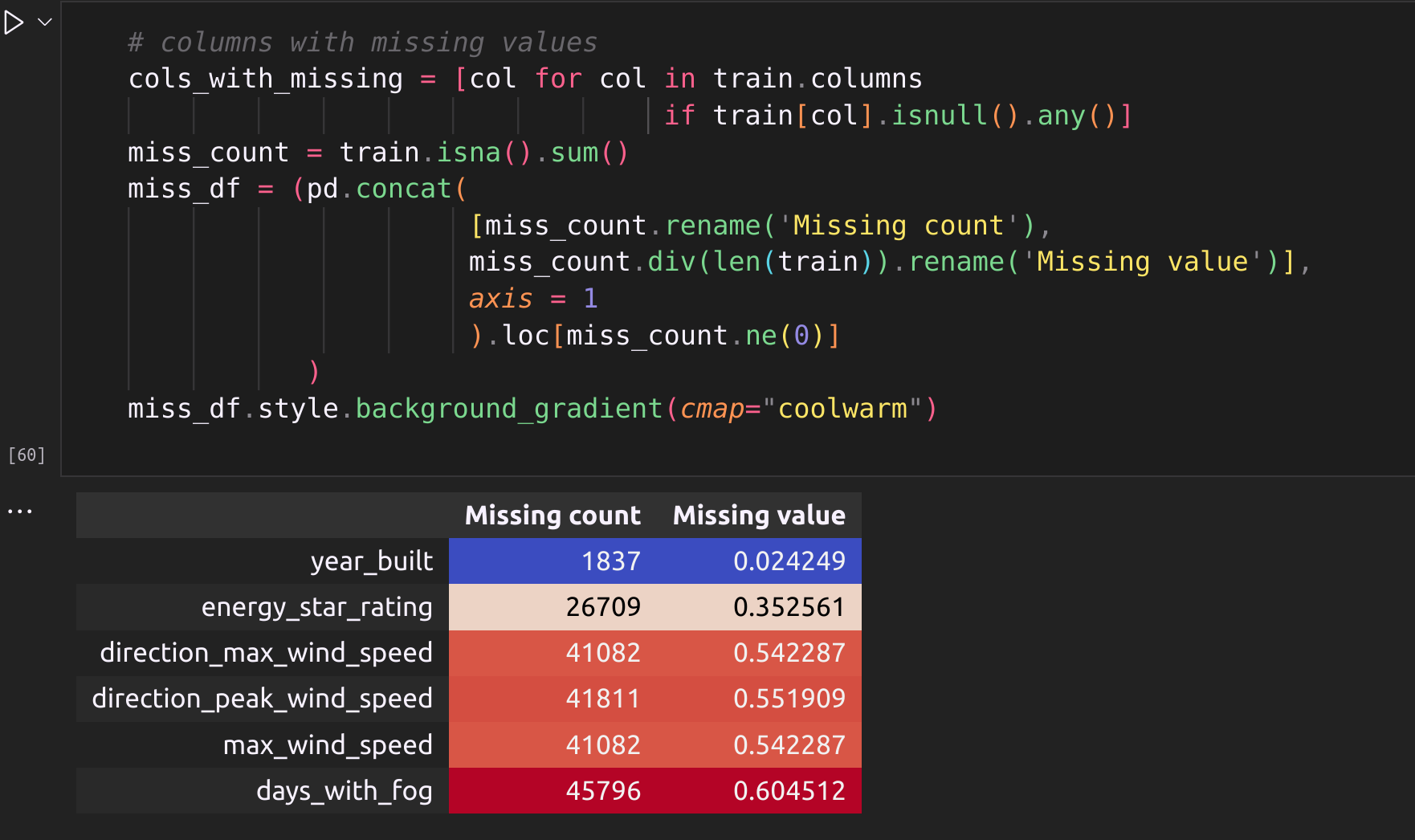The image size is (1415, 840).
Task: Click 41082 in the direction_max_wind_speed row
Action: pyautogui.click(x=553, y=653)
